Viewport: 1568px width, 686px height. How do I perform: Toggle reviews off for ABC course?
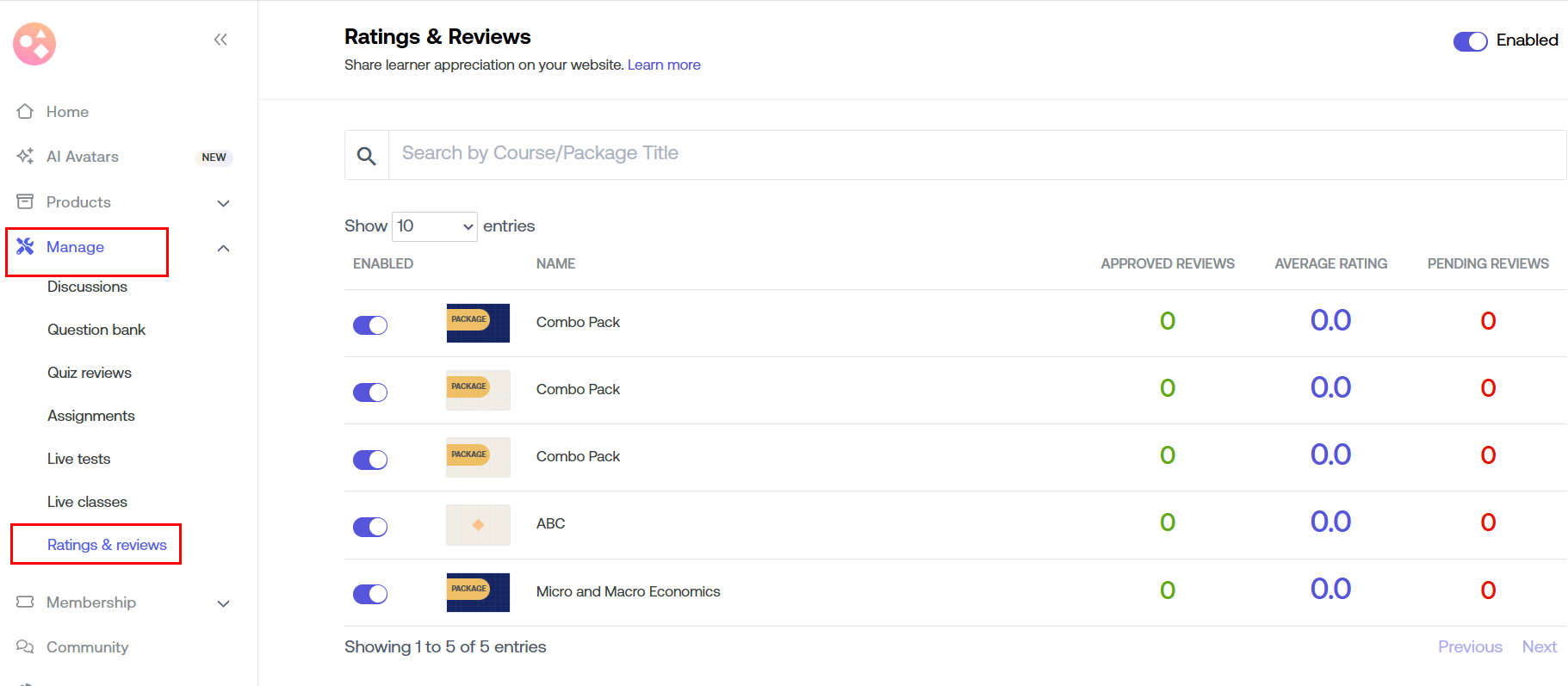click(x=370, y=527)
